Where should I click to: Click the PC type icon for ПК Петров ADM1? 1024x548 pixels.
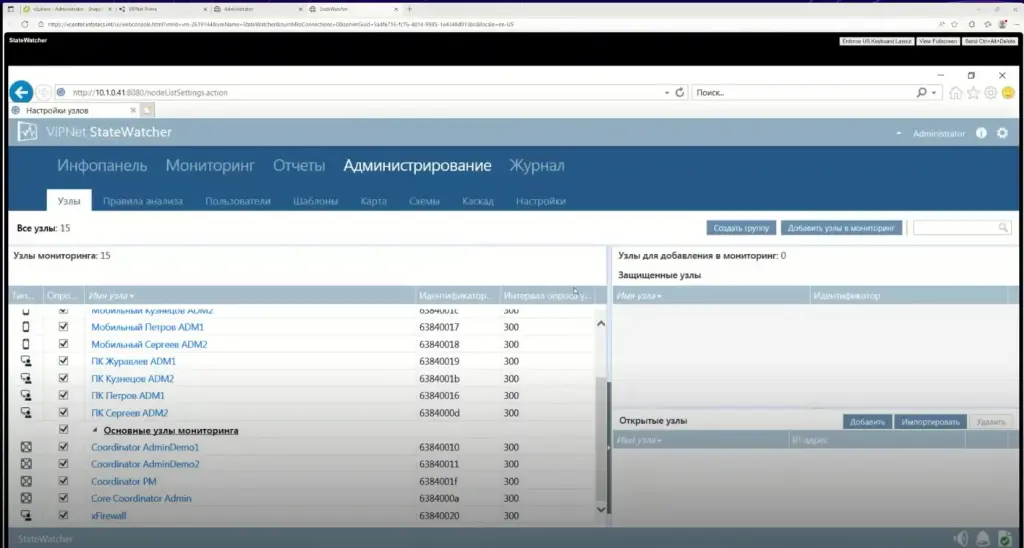[x=26, y=396]
